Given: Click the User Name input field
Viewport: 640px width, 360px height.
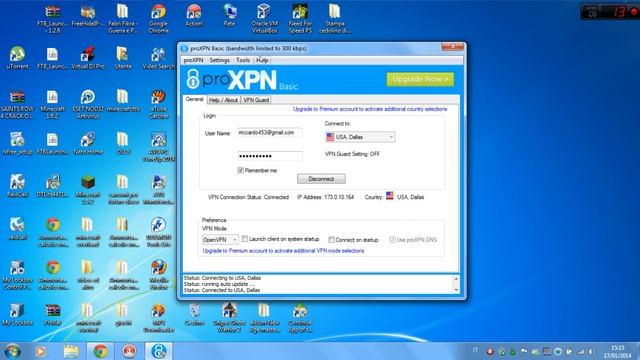Looking at the screenshot, I should point(270,133).
